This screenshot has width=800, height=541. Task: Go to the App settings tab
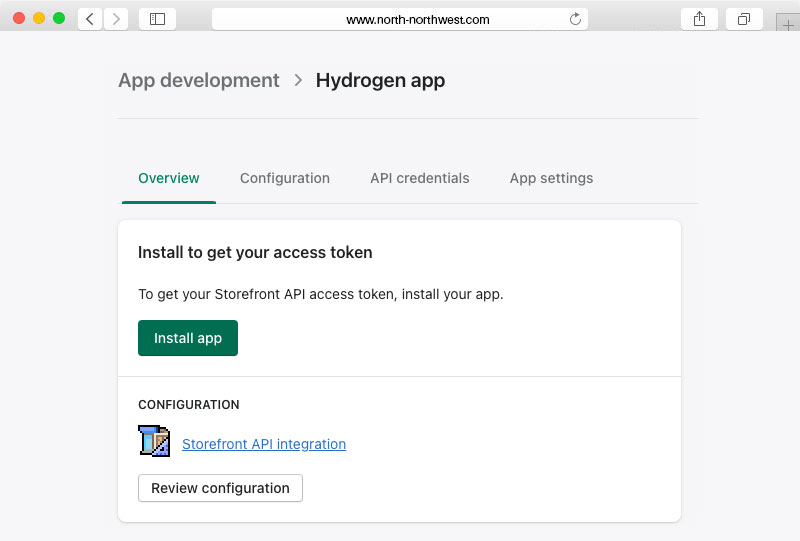[551, 178]
